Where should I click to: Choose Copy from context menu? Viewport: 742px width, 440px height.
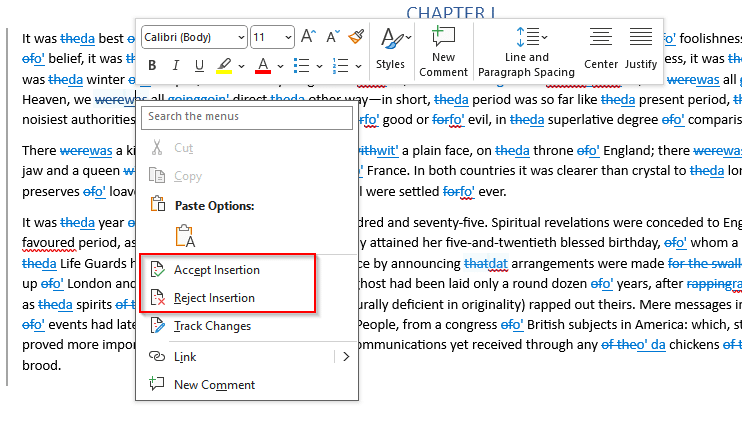pos(247,176)
